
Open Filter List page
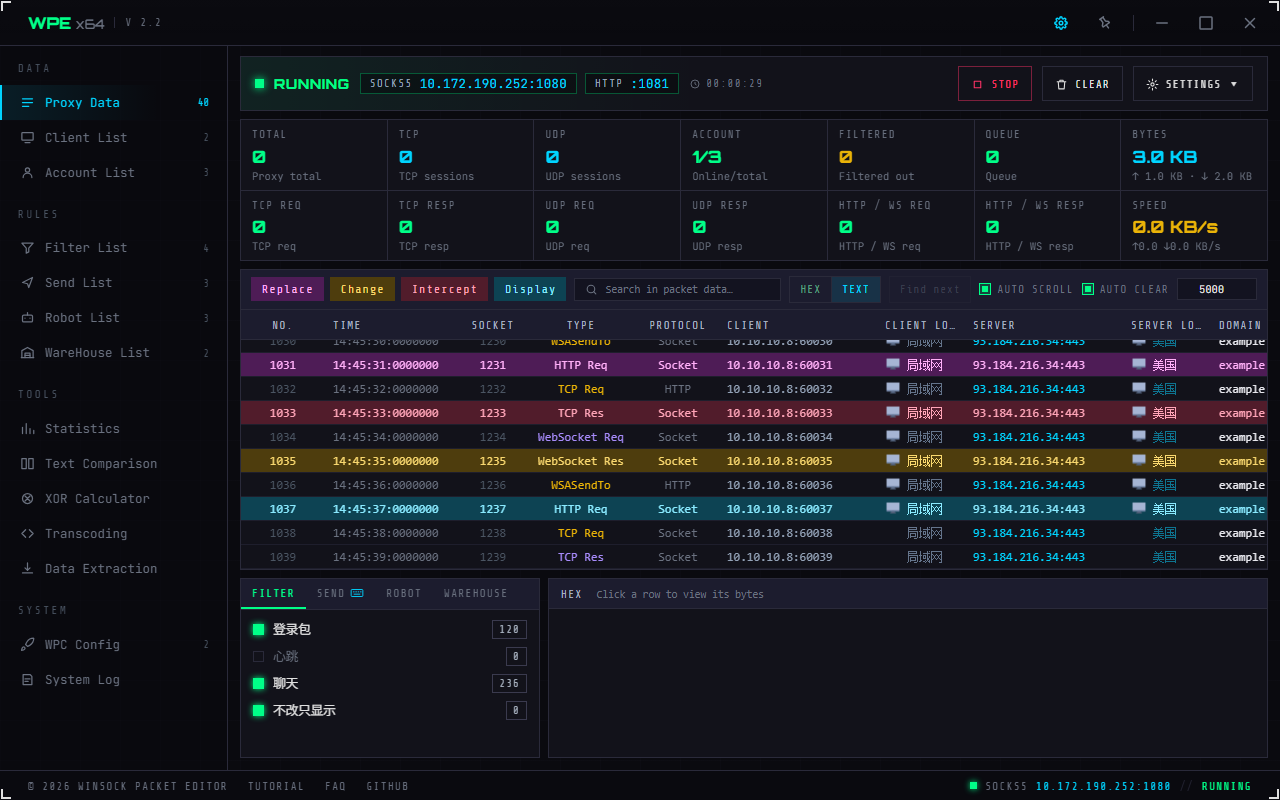114,247
